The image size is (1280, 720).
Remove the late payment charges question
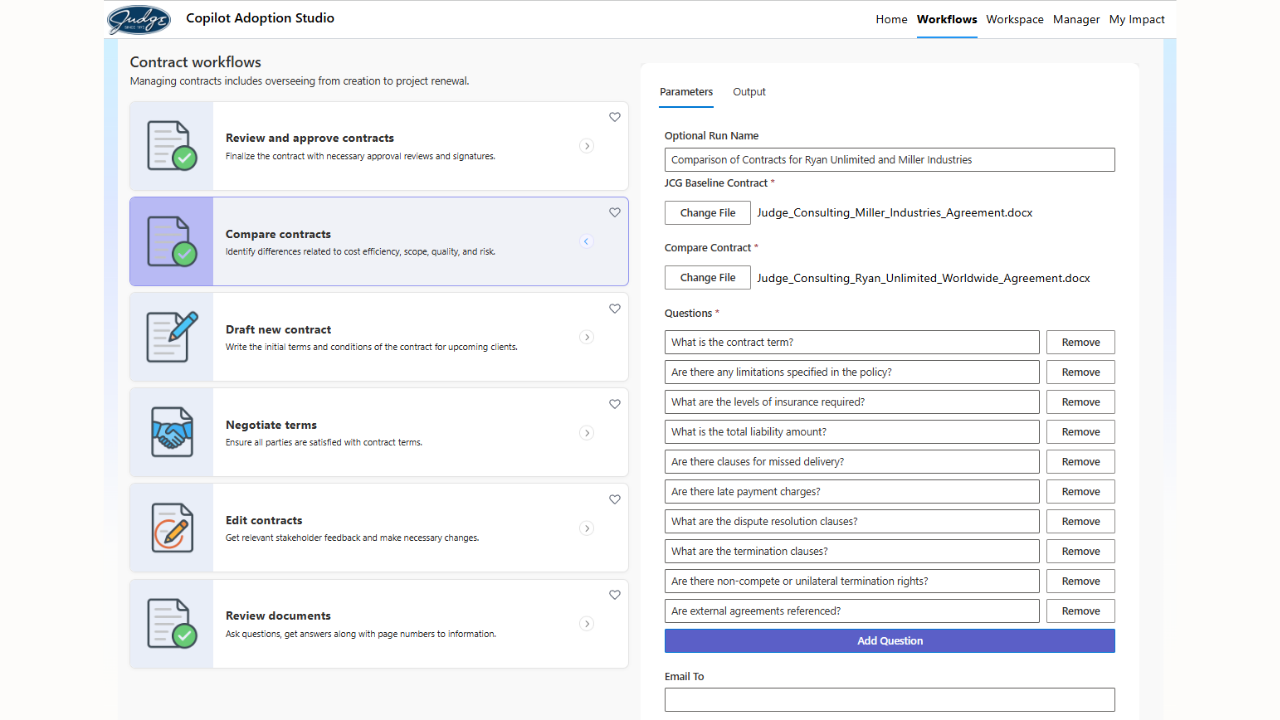[1081, 492]
